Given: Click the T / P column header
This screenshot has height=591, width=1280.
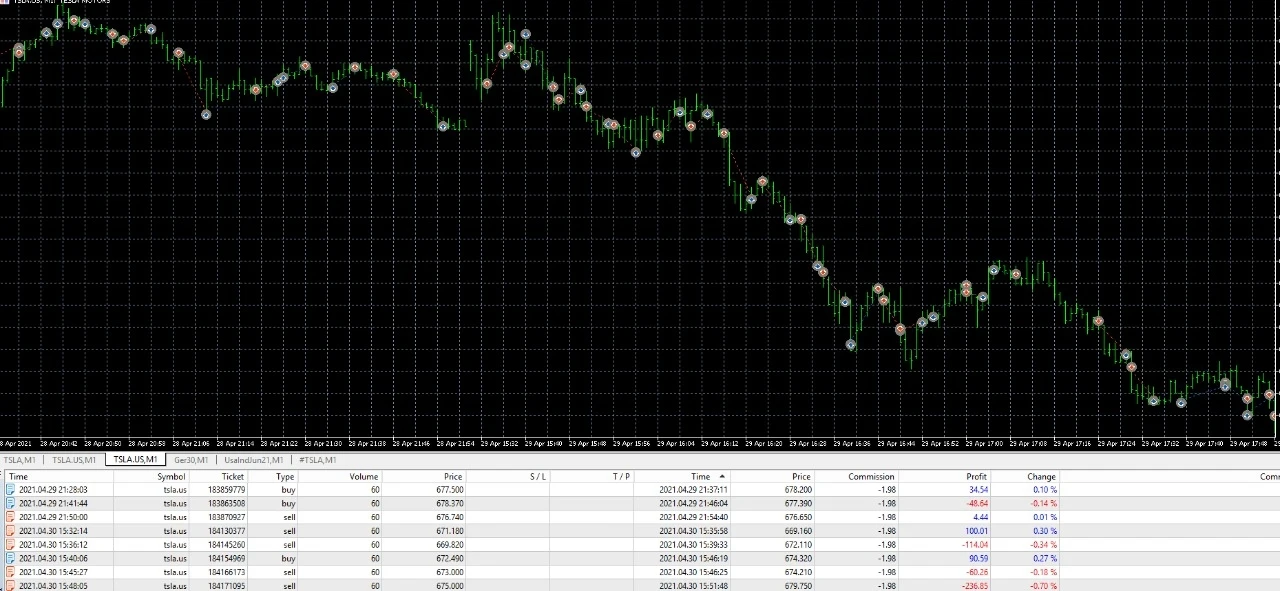Looking at the screenshot, I should pos(621,477).
